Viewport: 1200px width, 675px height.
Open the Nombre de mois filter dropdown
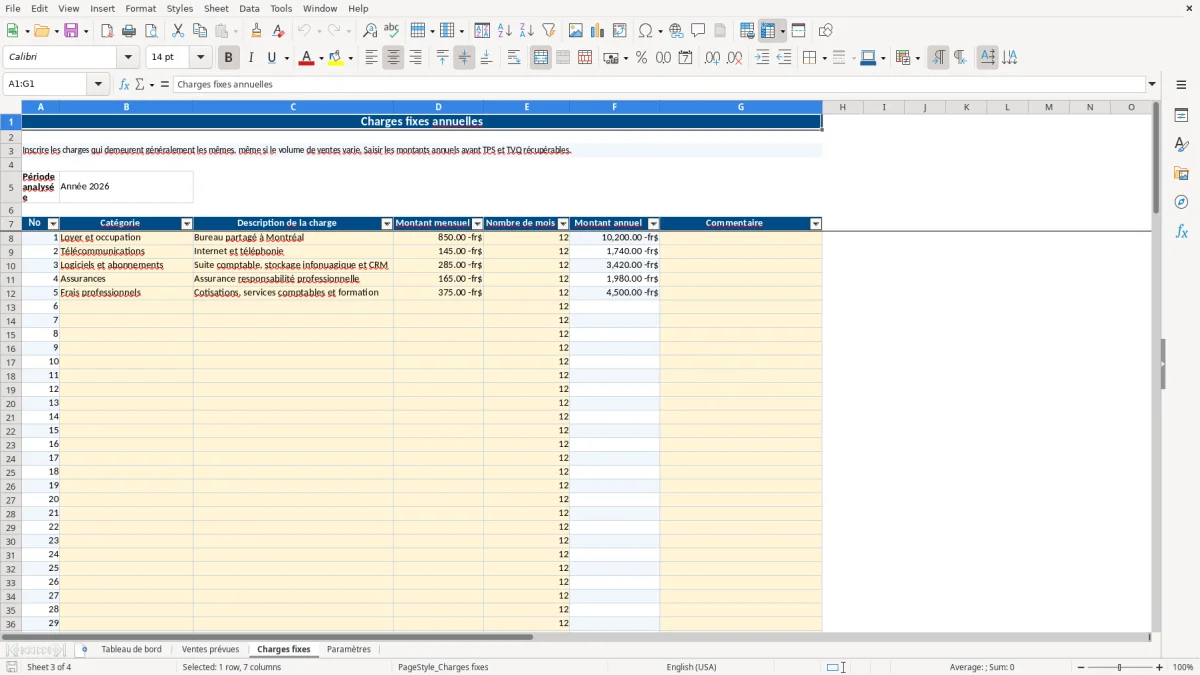[563, 224]
